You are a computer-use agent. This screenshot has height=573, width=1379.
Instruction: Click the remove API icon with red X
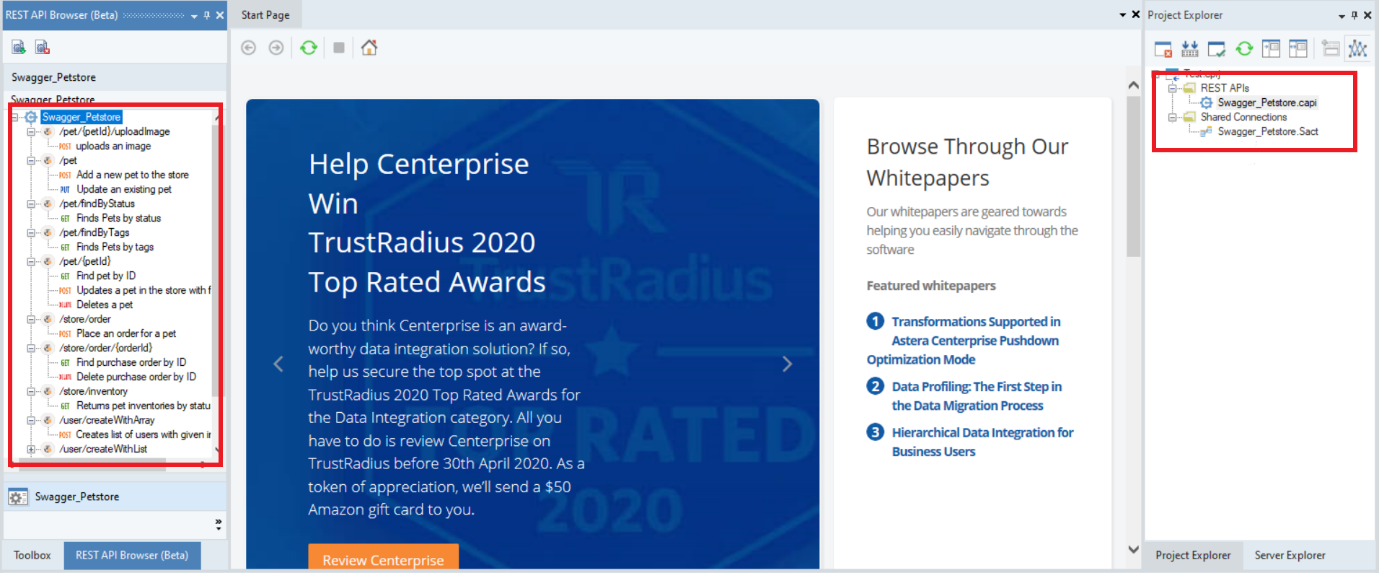42,47
